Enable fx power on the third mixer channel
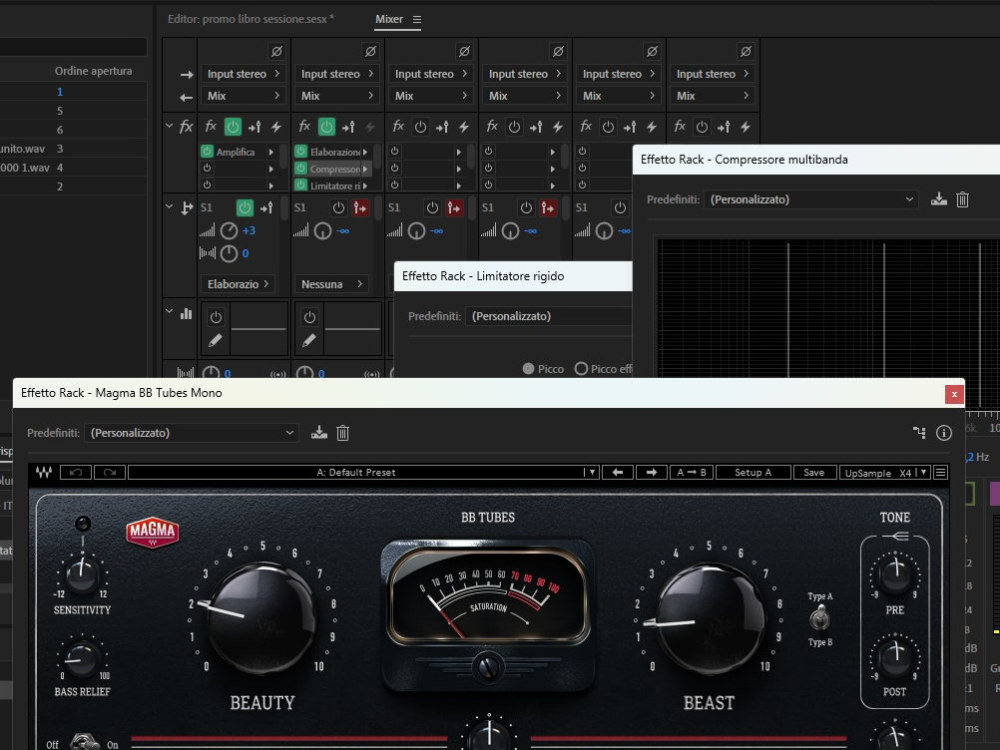This screenshot has width=1000, height=750. tap(420, 127)
